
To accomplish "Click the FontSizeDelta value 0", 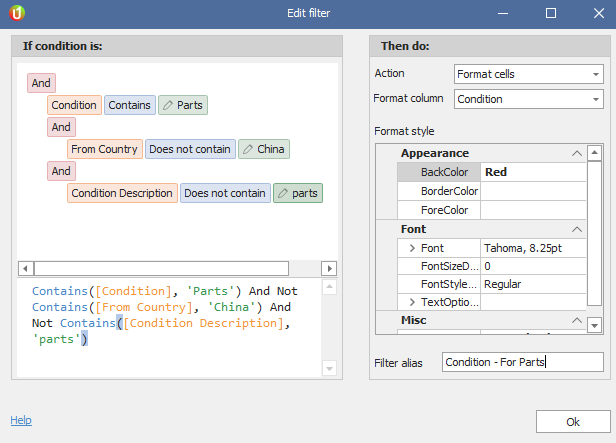I will [x=533, y=266].
